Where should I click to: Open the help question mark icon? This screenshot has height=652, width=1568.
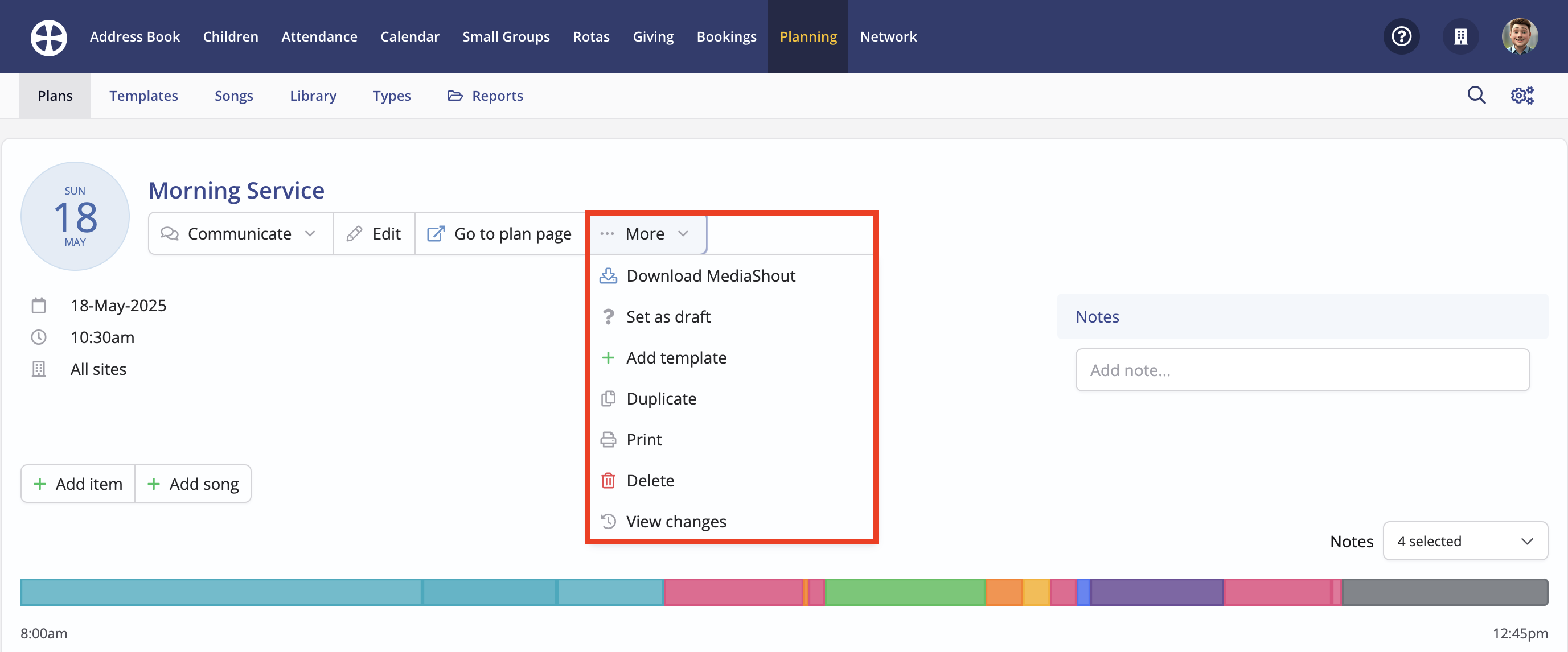click(1401, 36)
